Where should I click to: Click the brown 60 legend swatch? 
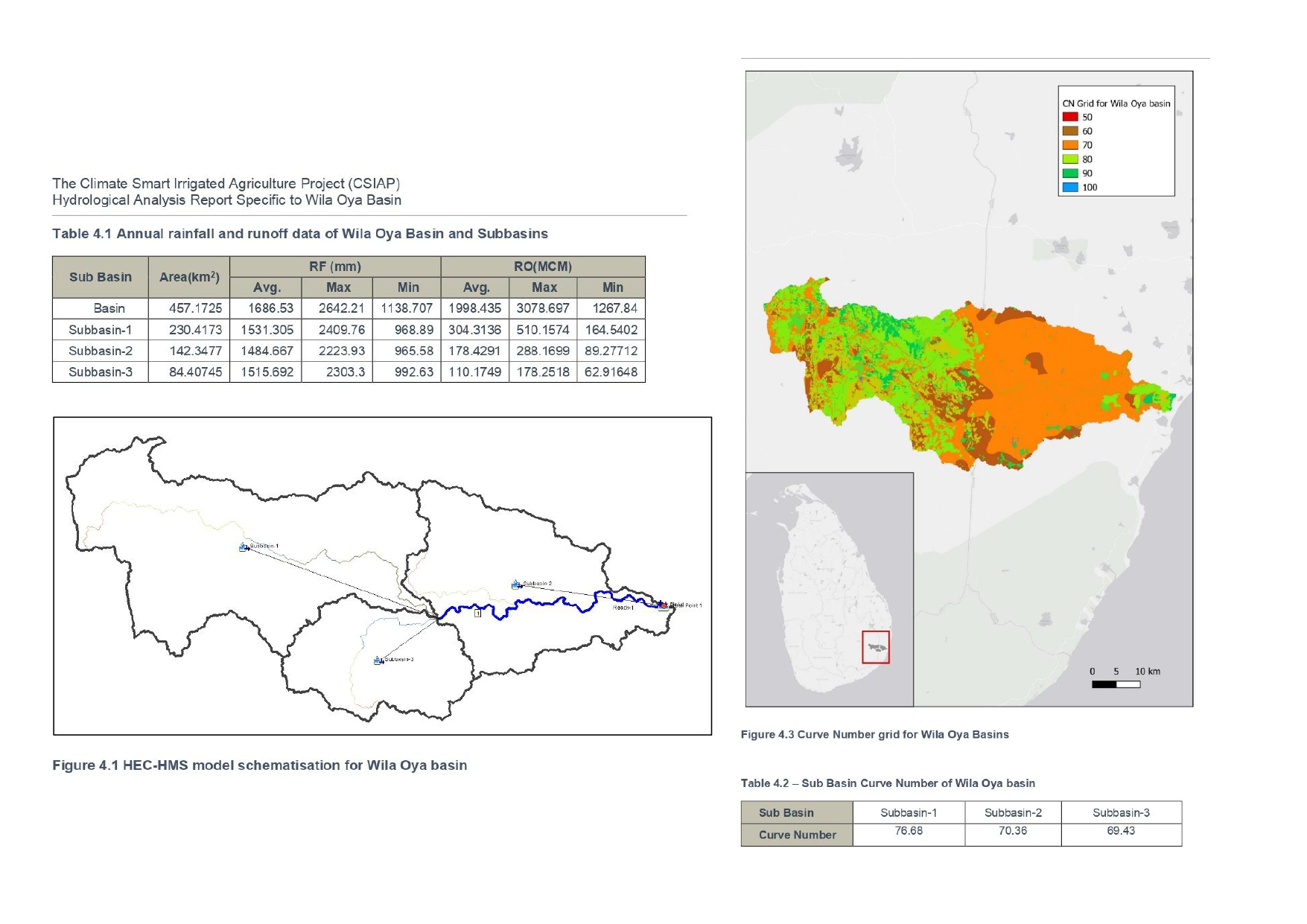(x=1069, y=131)
